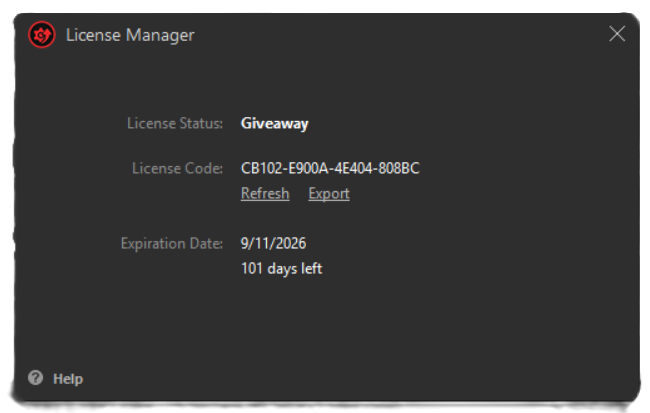
Task: Click the year 2026 in expiration date
Action: (x=291, y=243)
